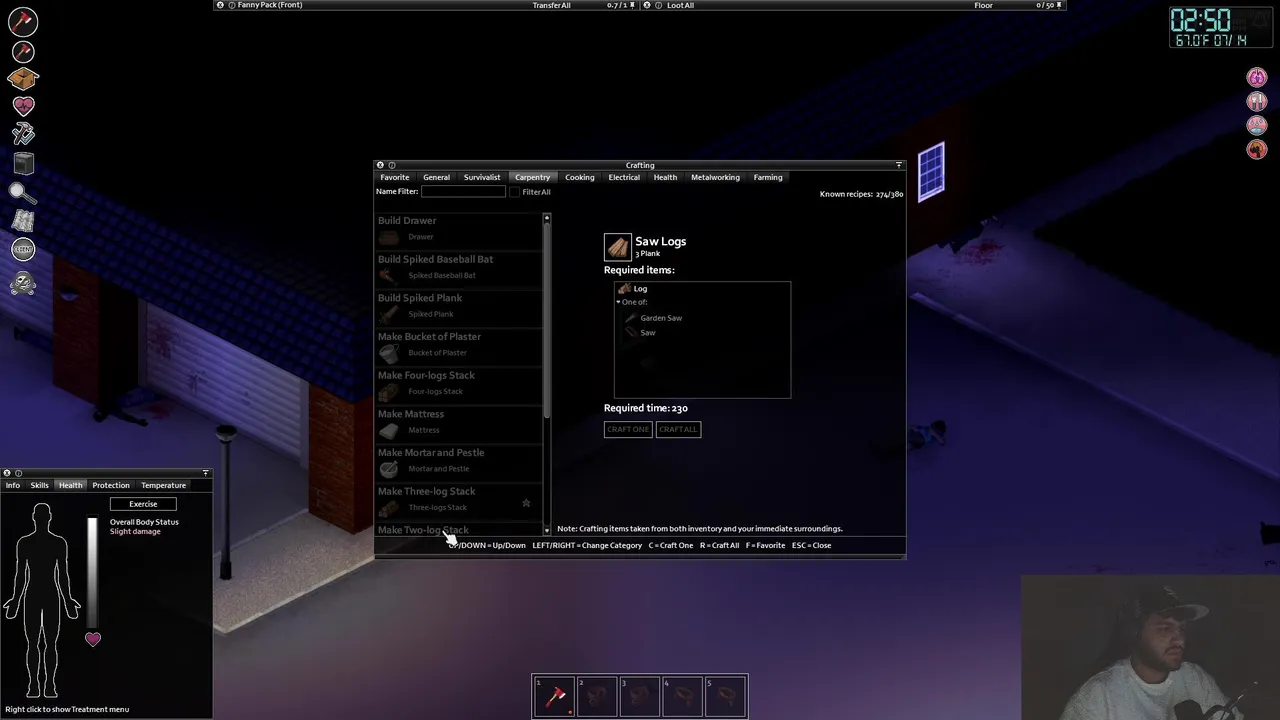1280x720 pixels.
Task: Click the round Client button icon
Action: (x=24, y=249)
